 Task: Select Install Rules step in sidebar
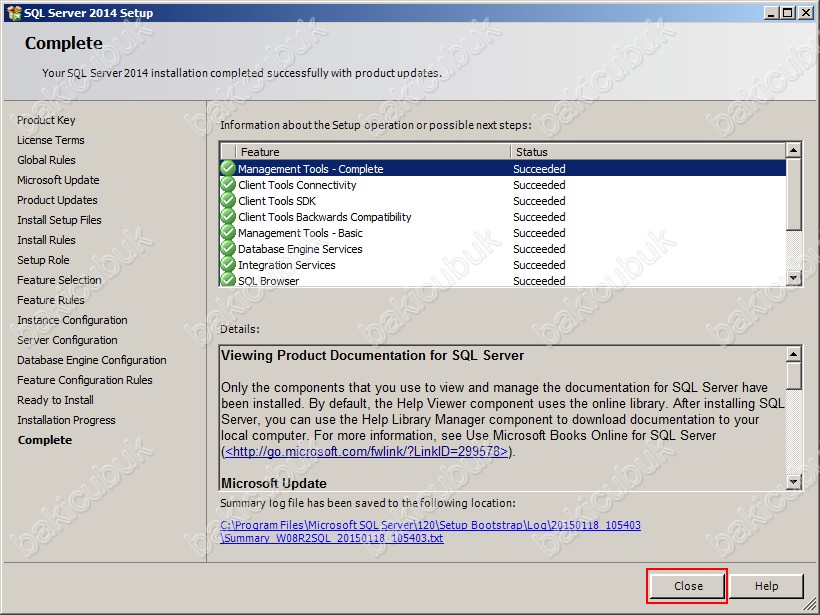(46, 240)
